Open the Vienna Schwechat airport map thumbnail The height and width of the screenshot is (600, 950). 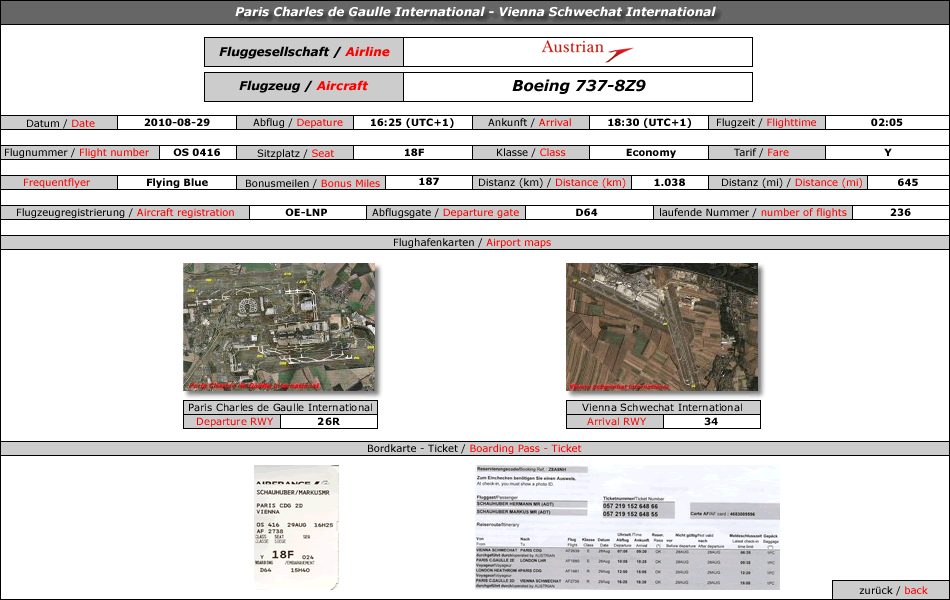[662, 327]
